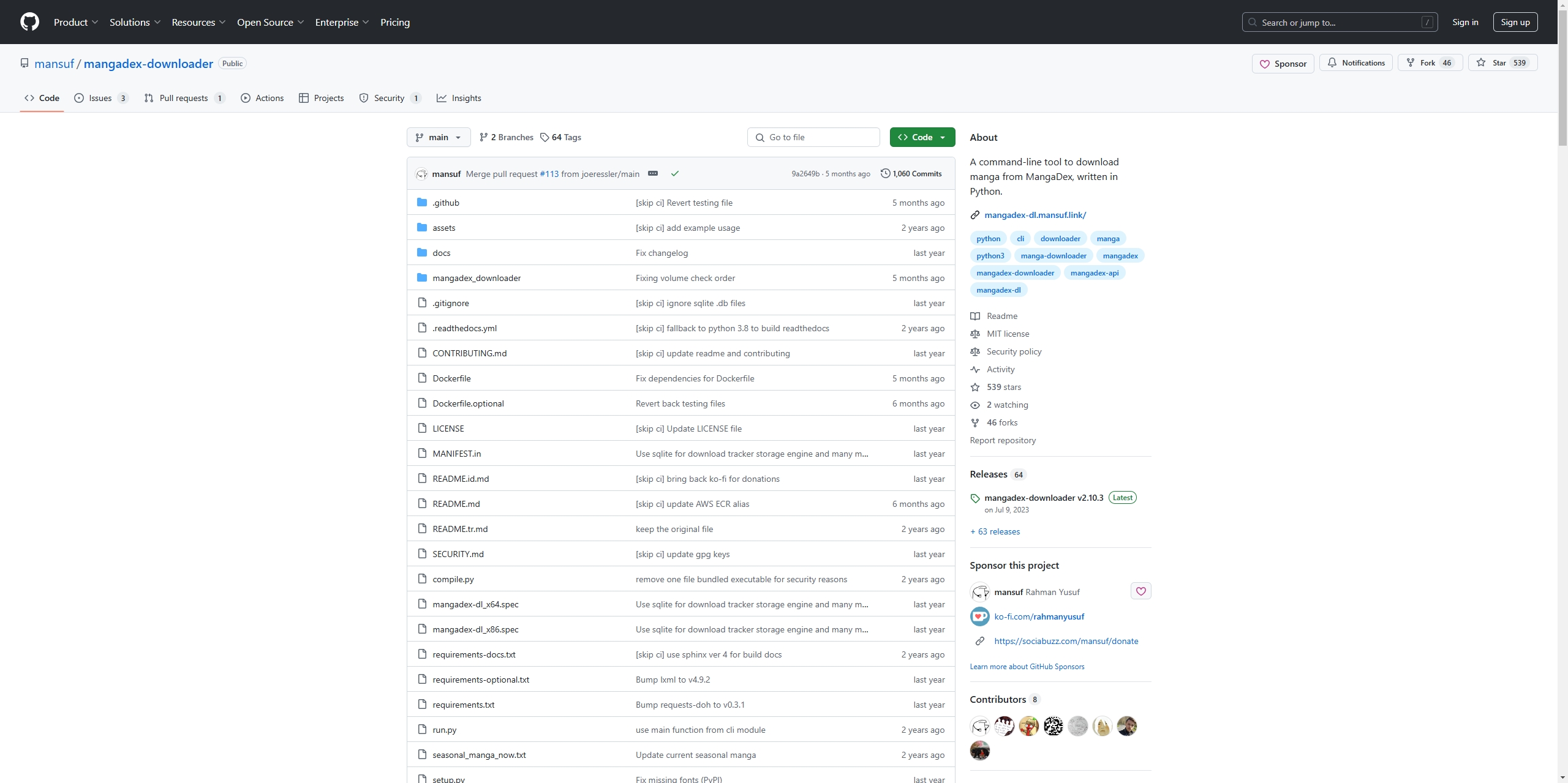Click the first contributor avatar

979,726
